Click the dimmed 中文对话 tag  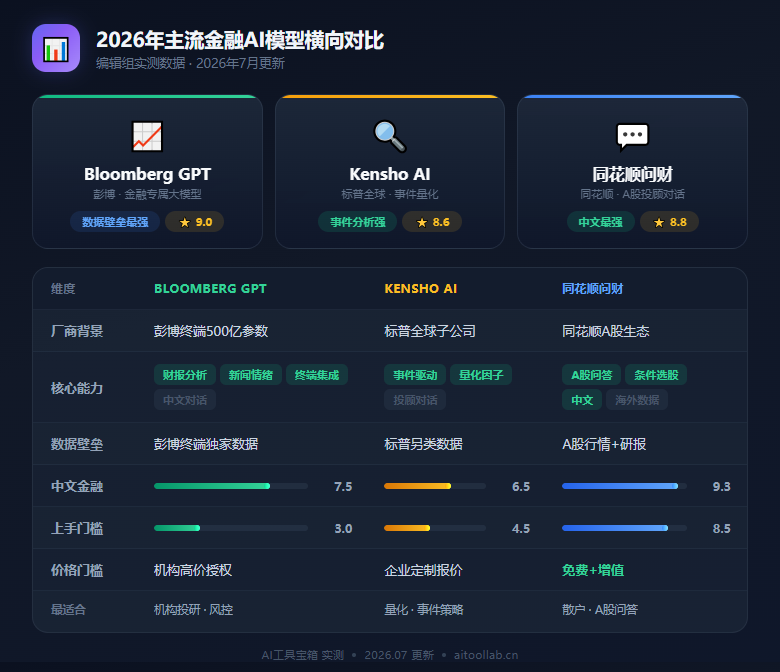pos(185,400)
